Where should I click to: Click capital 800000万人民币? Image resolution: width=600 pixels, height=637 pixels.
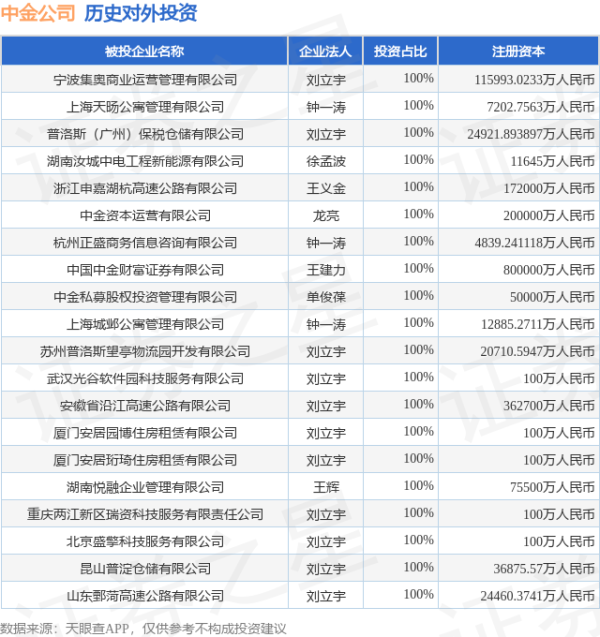point(549,271)
